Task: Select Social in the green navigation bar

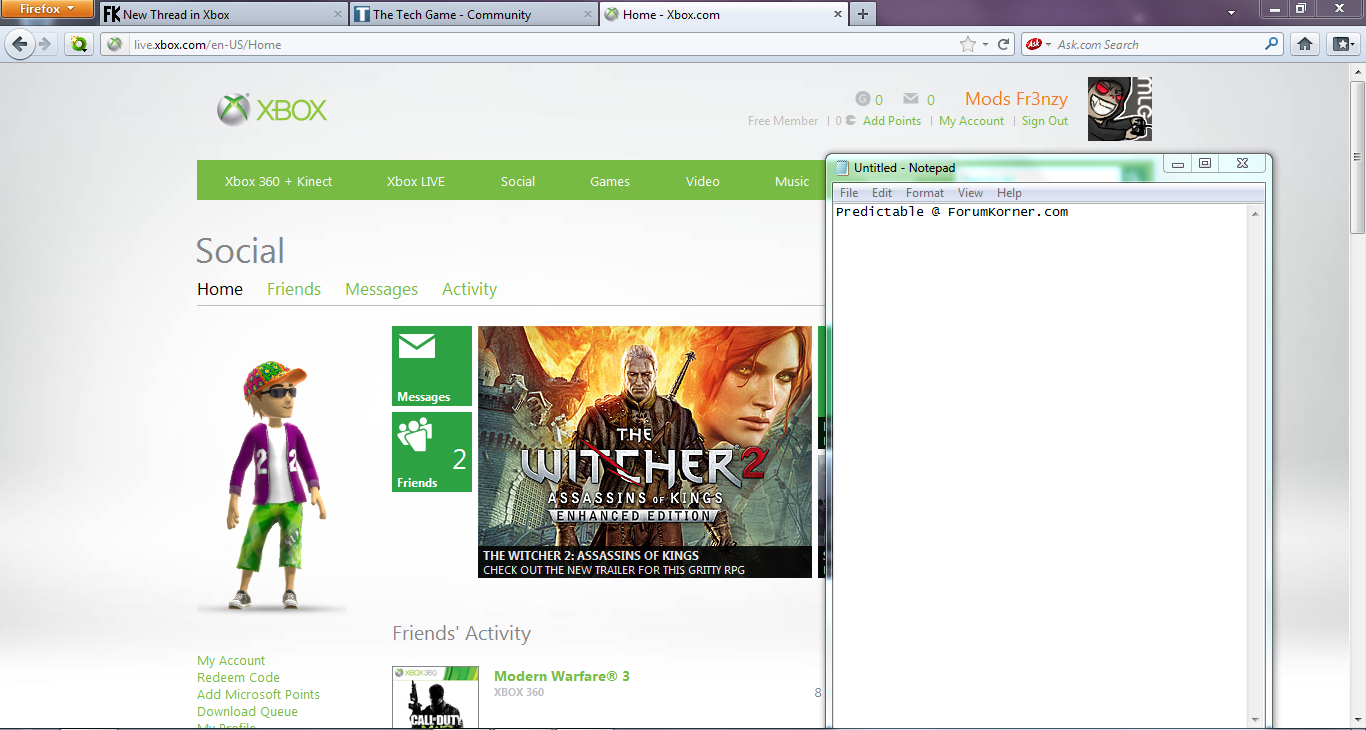Action: [x=518, y=181]
